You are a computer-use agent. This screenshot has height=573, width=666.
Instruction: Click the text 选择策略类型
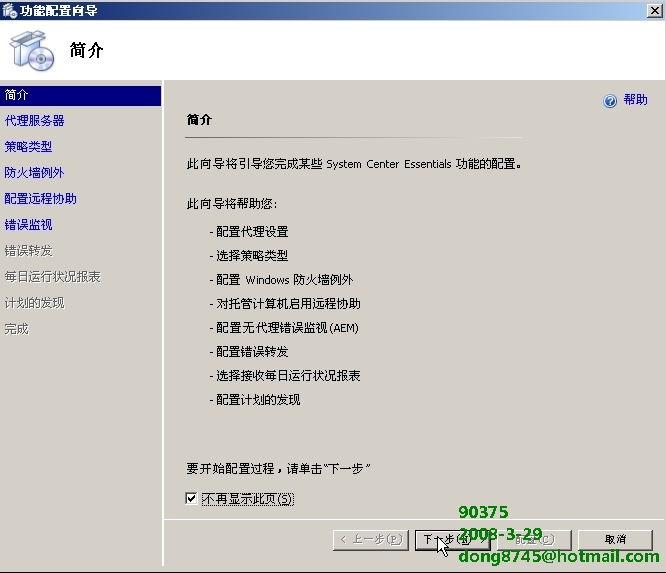coord(252,256)
